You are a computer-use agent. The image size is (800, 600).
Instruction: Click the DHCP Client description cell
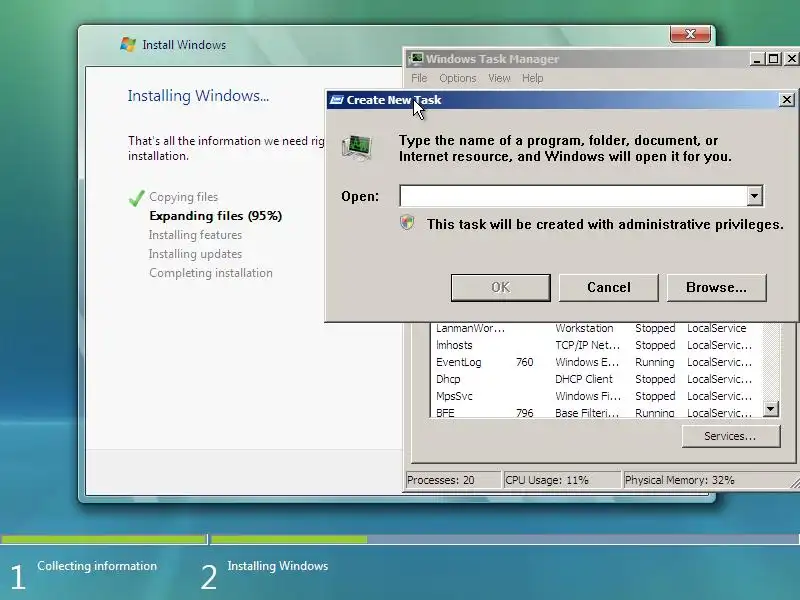coord(584,379)
